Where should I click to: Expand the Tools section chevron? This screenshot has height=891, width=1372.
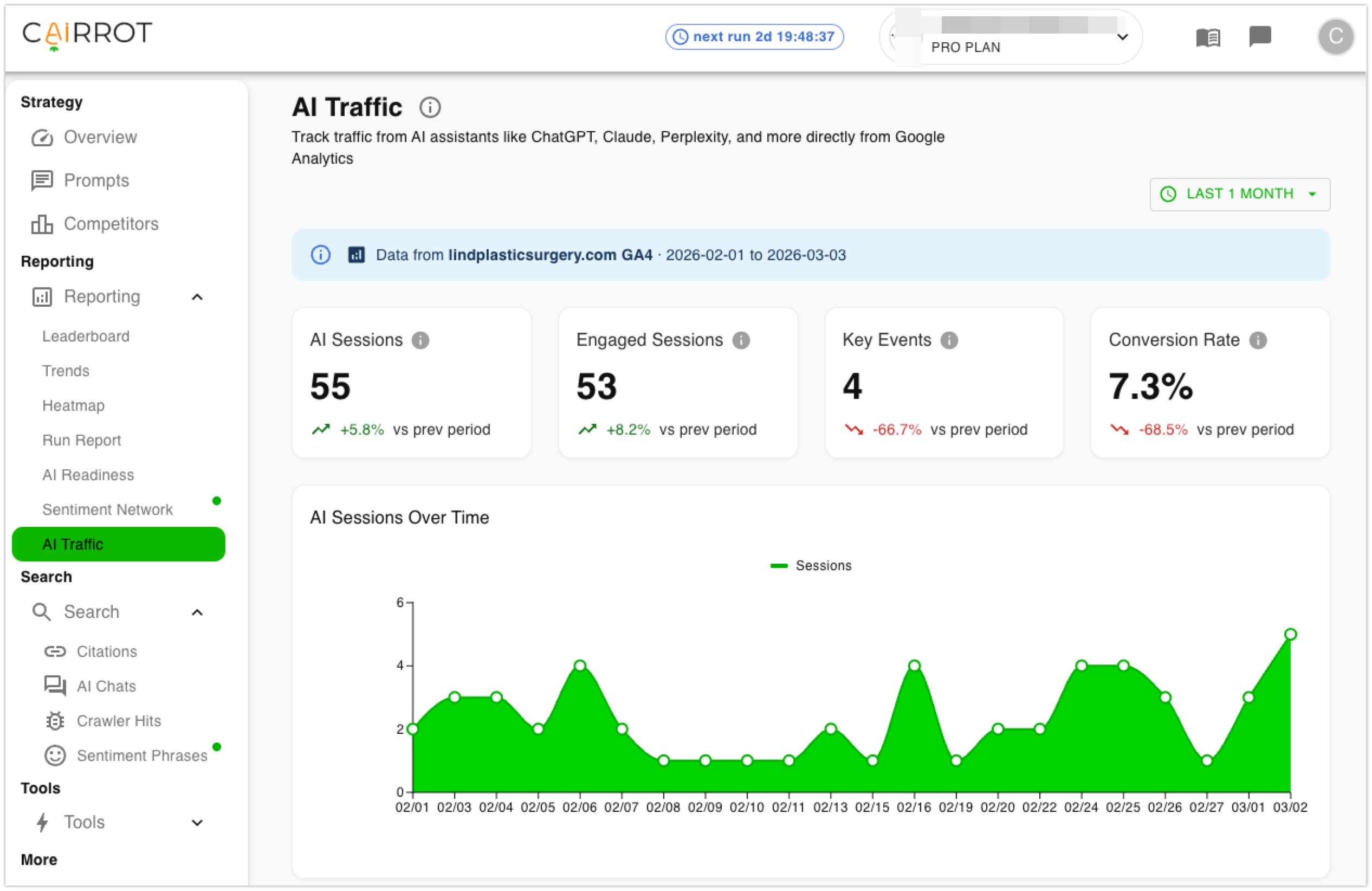point(197,822)
